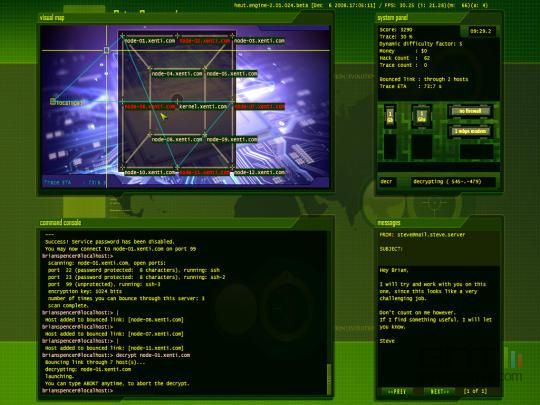This screenshot has width=540, height=405.
Task: Click the red node-11.xenti.com bounced host
Action: (205, 172)
